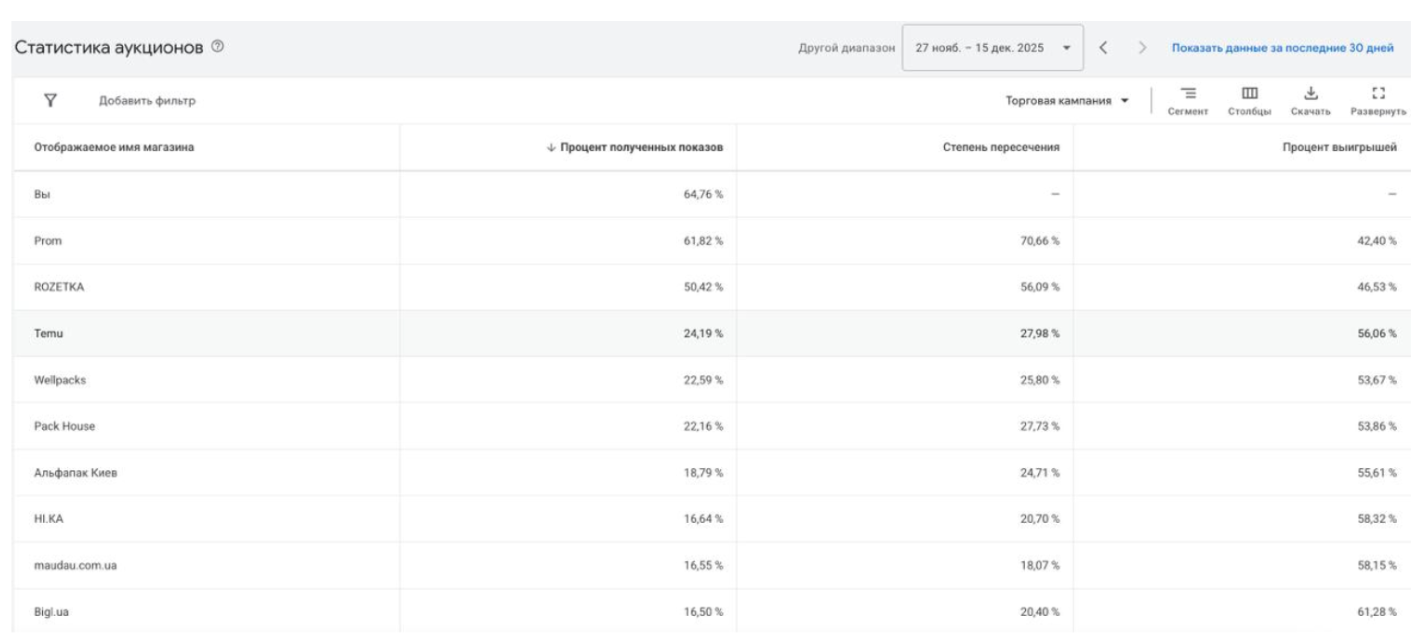Click Добавить фильтр to add a filter
This screenshot has width=1417, height=634.
[x=147, y=101]
